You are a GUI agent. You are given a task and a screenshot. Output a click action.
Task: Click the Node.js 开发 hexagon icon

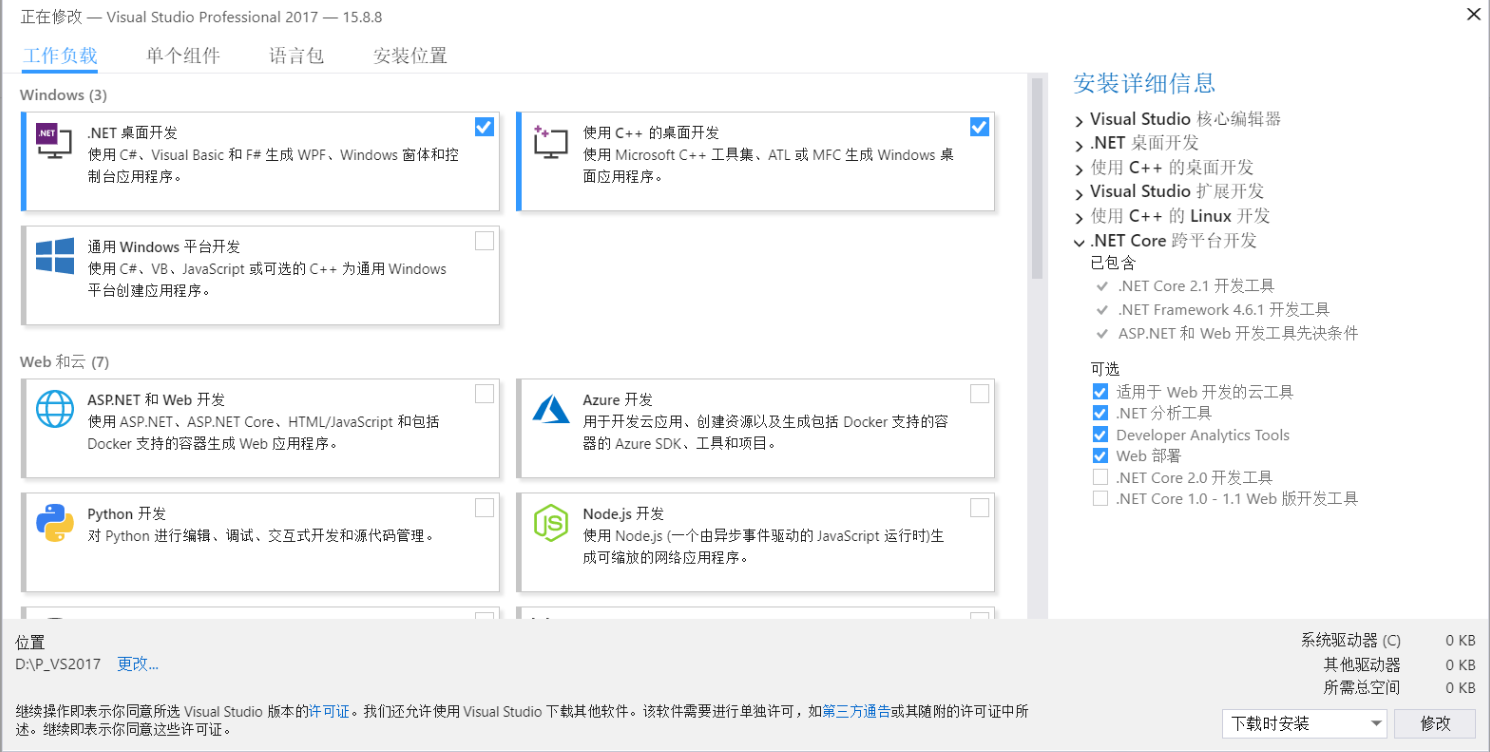click(x=551, y=522)
